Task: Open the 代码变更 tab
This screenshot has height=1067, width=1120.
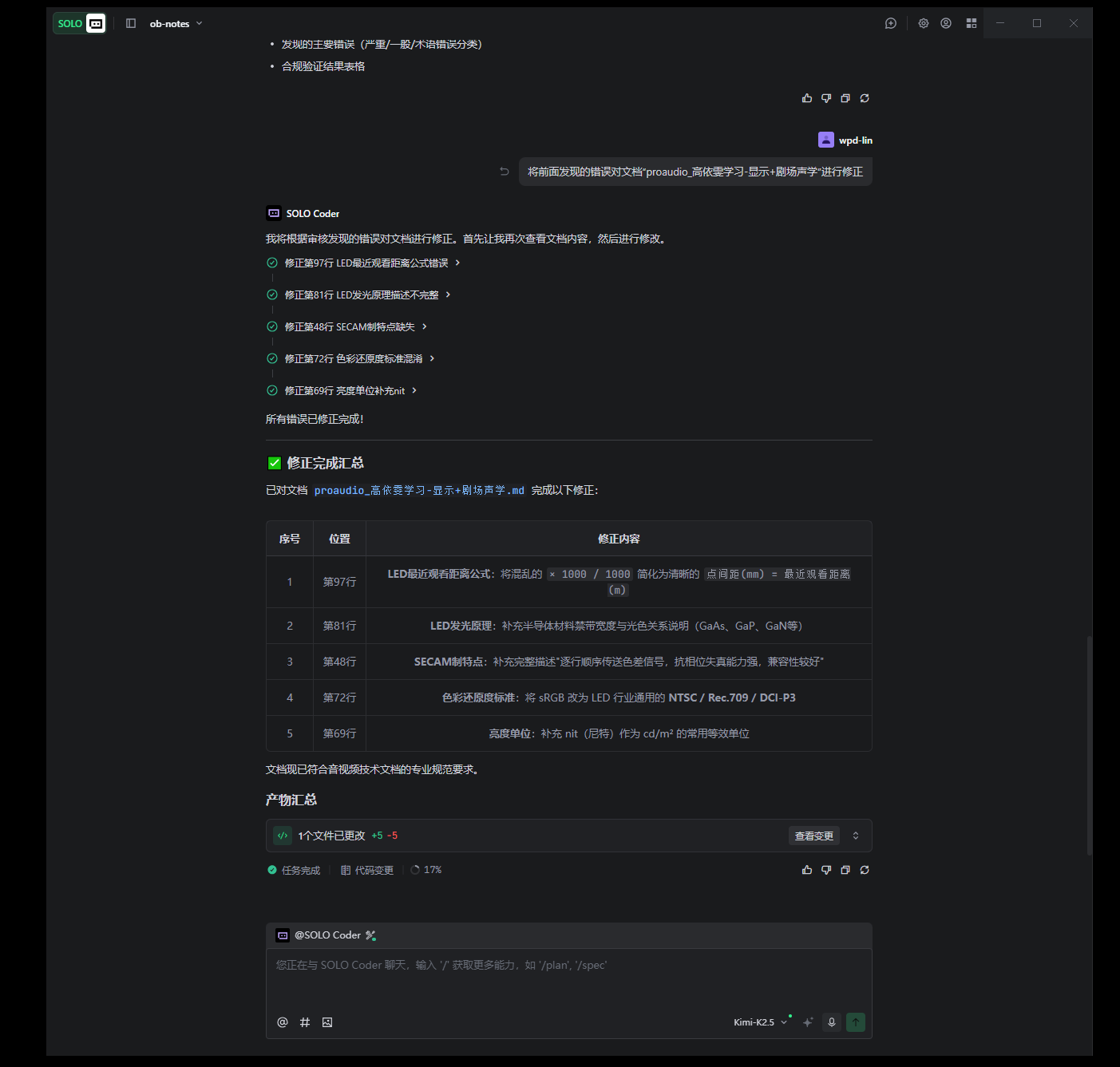Action: click(367, 870)
